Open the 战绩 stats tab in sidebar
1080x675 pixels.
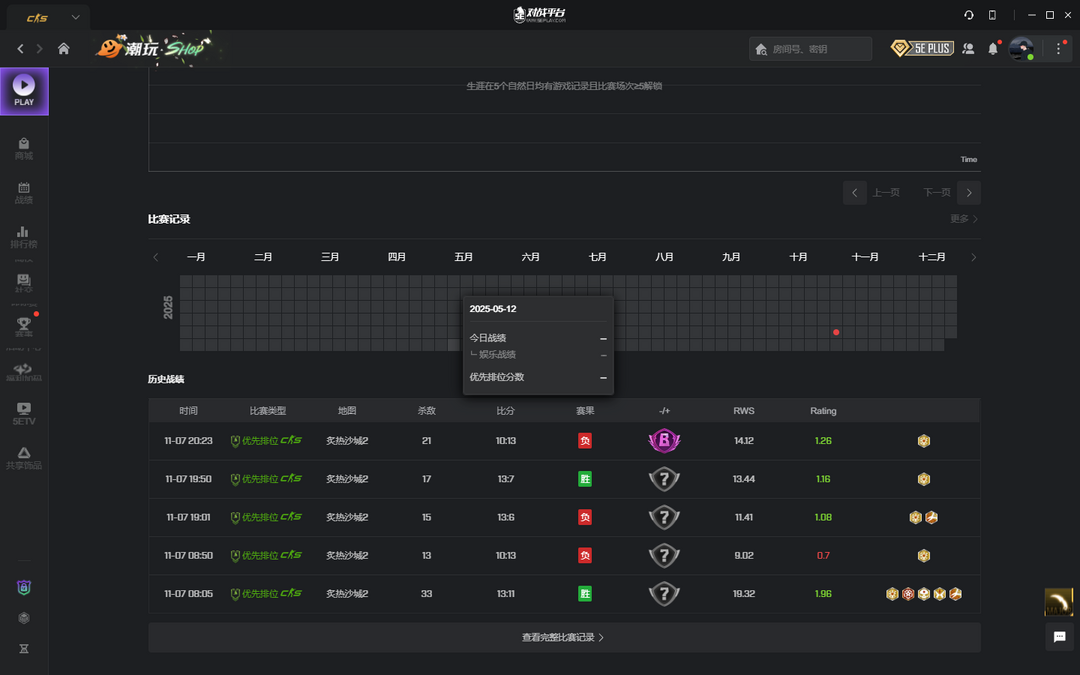pyautogui.click(x=24, y=192)
